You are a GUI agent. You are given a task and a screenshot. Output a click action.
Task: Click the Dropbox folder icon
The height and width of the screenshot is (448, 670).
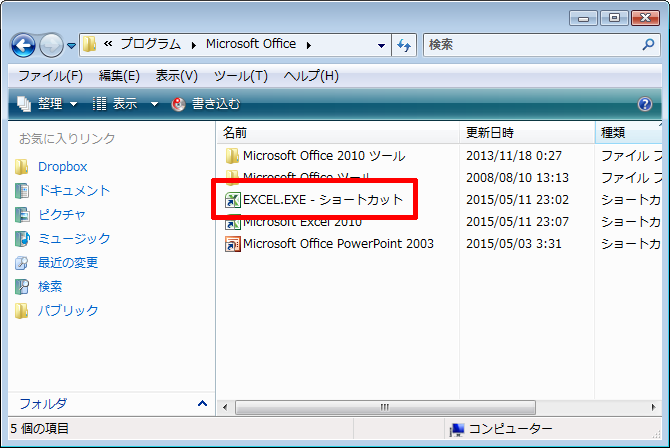(22, 167)
